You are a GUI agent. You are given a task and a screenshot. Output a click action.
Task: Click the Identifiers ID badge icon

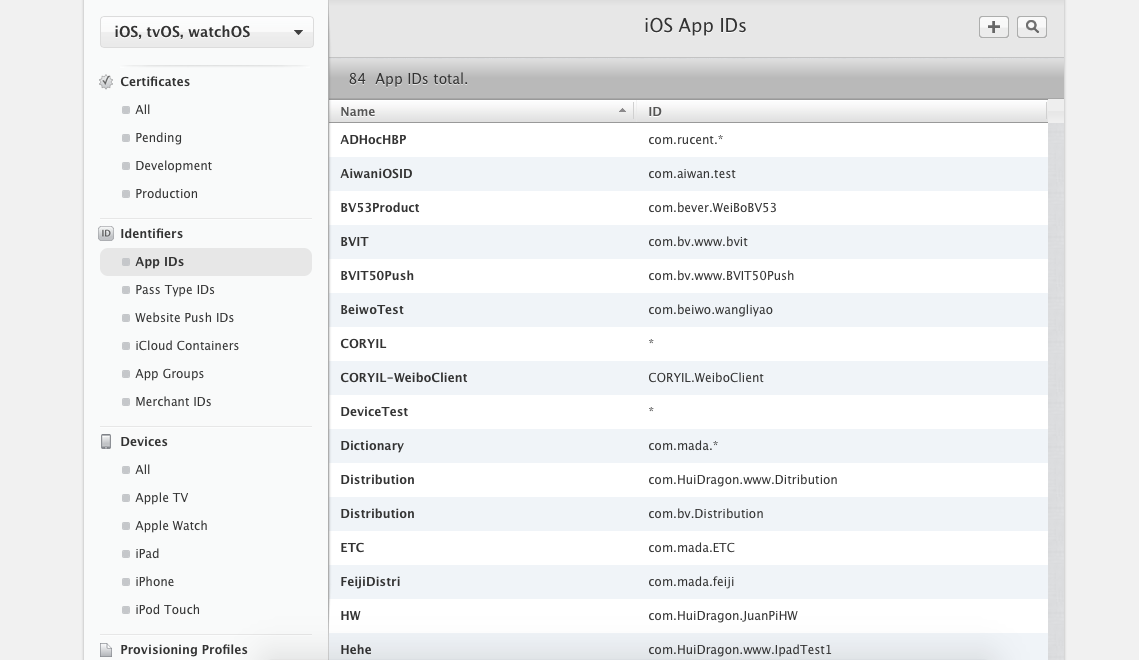click(106, 234)
